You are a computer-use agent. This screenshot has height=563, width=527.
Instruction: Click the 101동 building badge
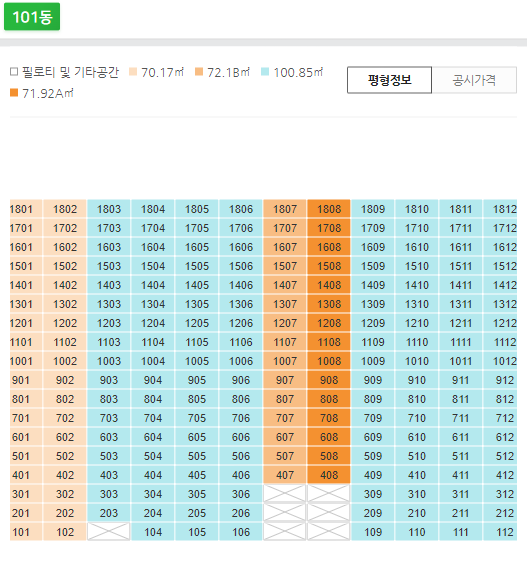(x=32, y=17)
